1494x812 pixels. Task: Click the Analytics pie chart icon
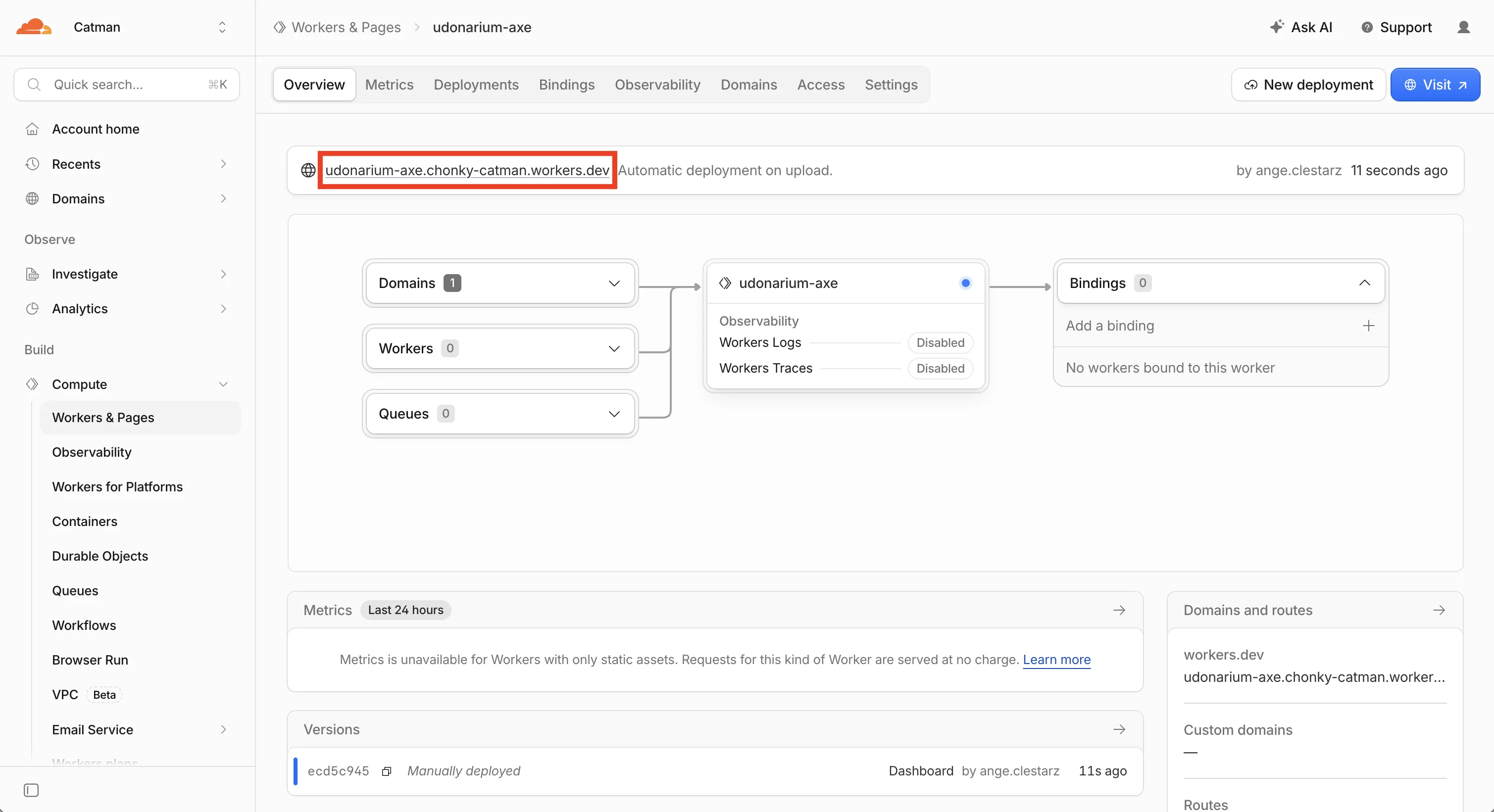click(x=33, y=309)
